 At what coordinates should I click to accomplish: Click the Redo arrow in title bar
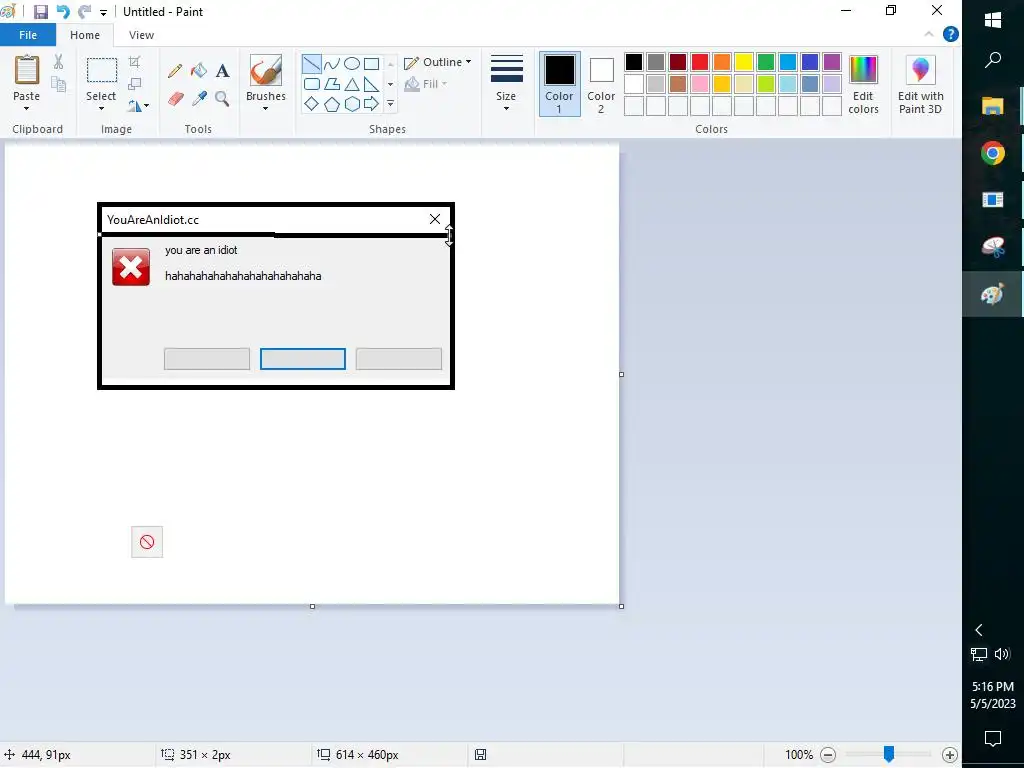[84, 12]
